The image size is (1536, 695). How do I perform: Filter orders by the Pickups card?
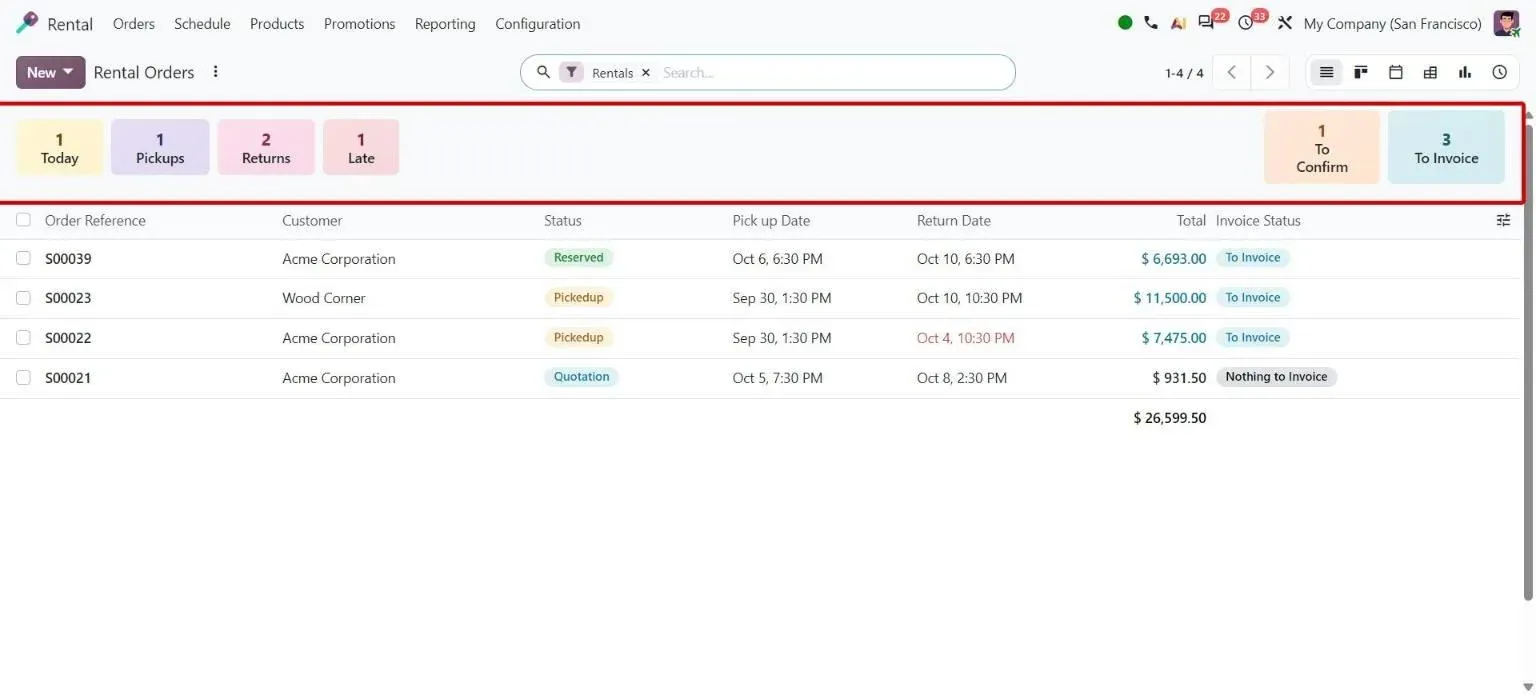[160, 148]
